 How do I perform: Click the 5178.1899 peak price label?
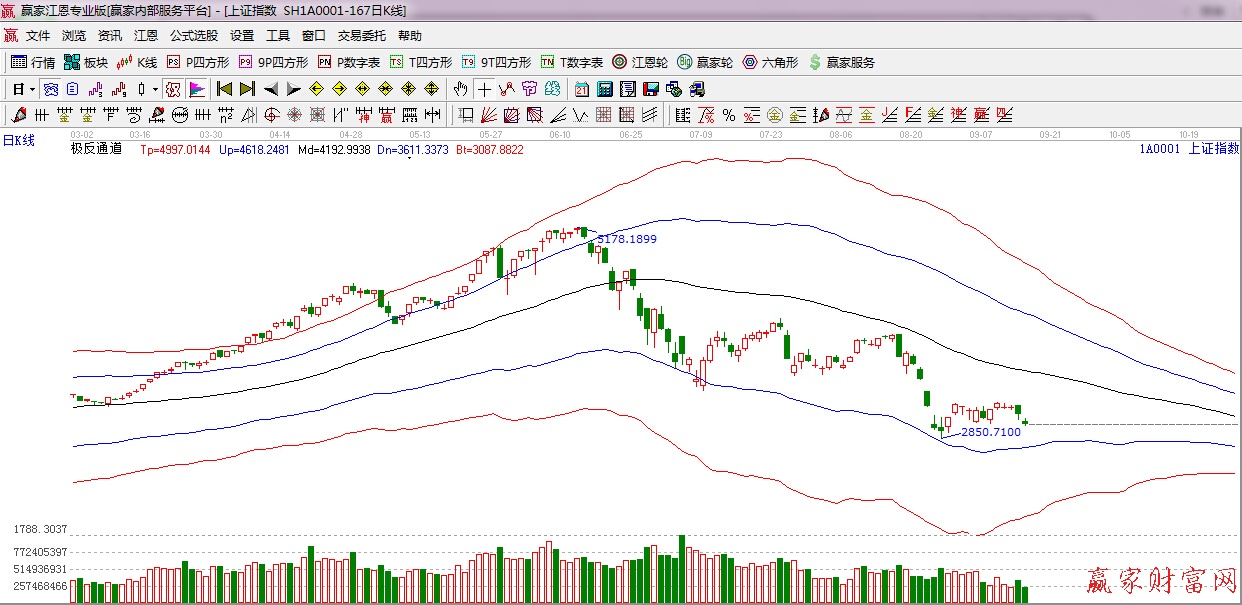(627, 240)
